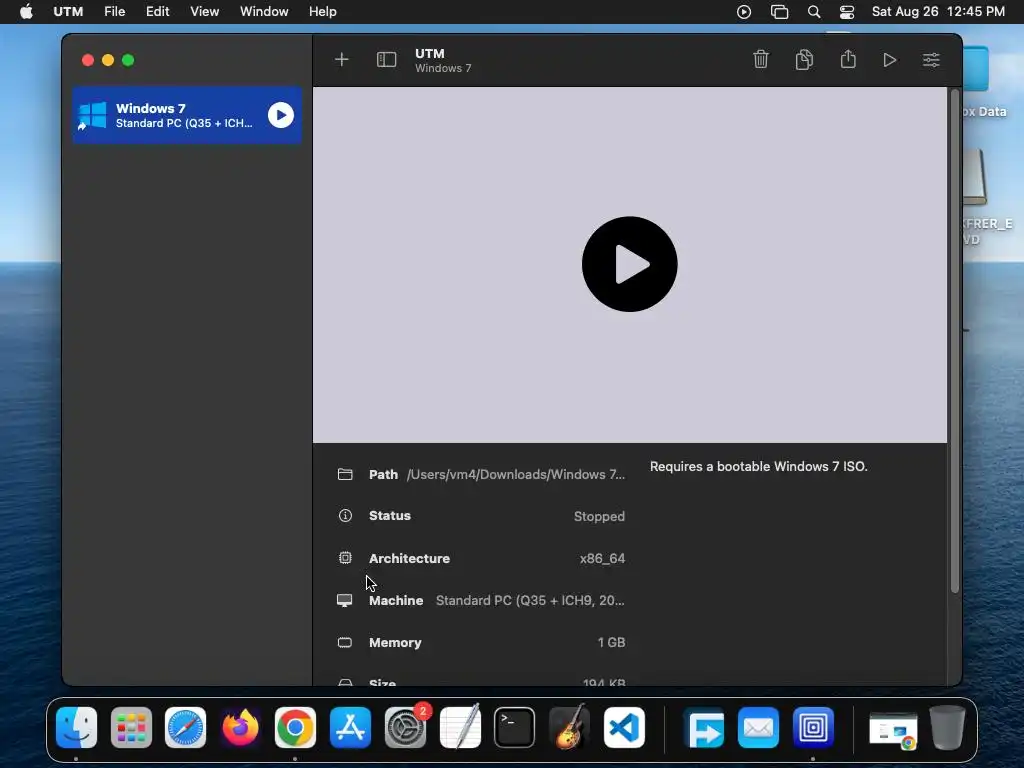Viewport: 1024px width, 768px height.
Task: Open System Preferences from the Dock
Action: pos(405,728)
